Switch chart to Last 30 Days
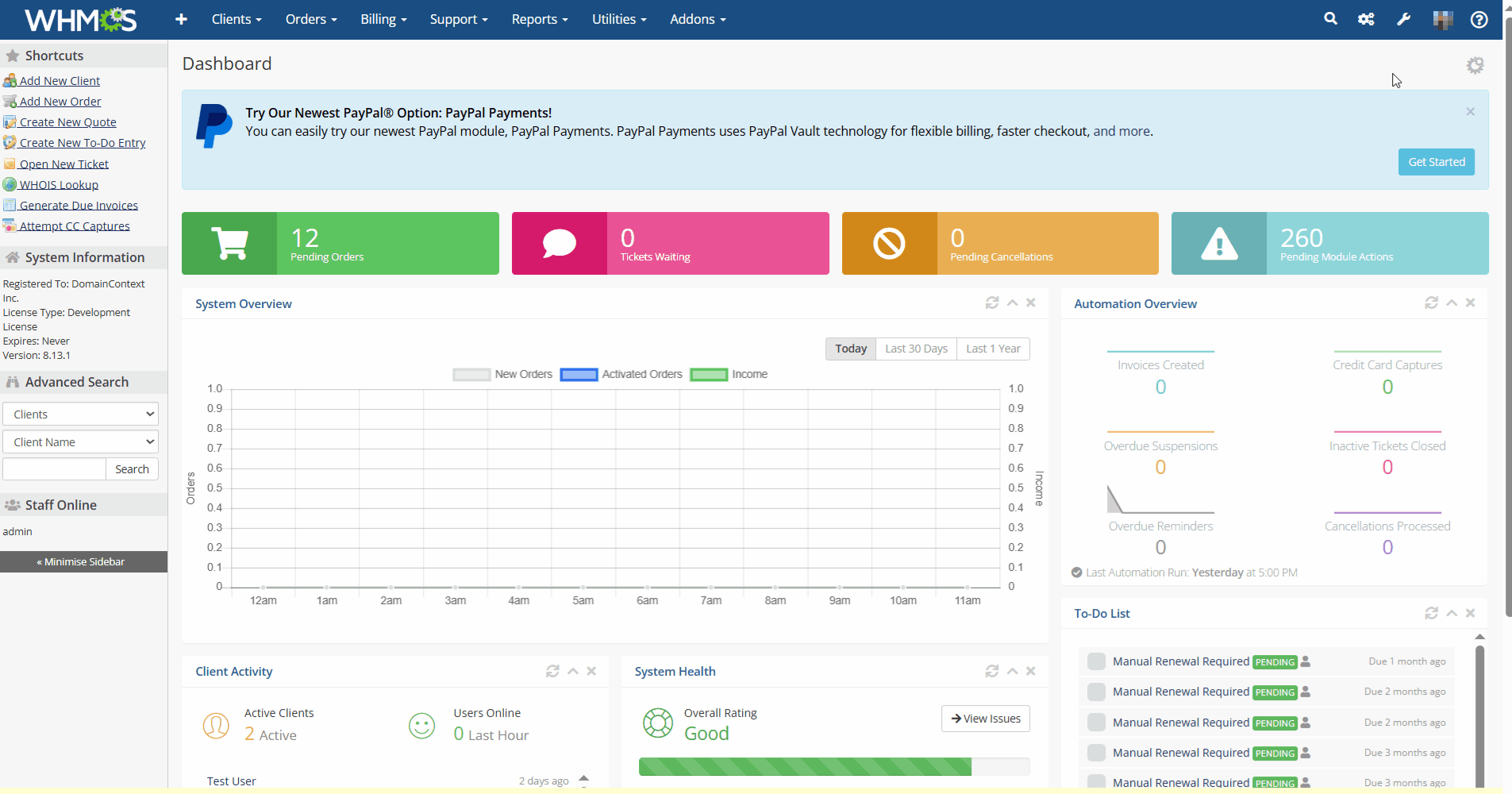Image resolution: width=1512 pixels, height=794 pixels. 916,349
